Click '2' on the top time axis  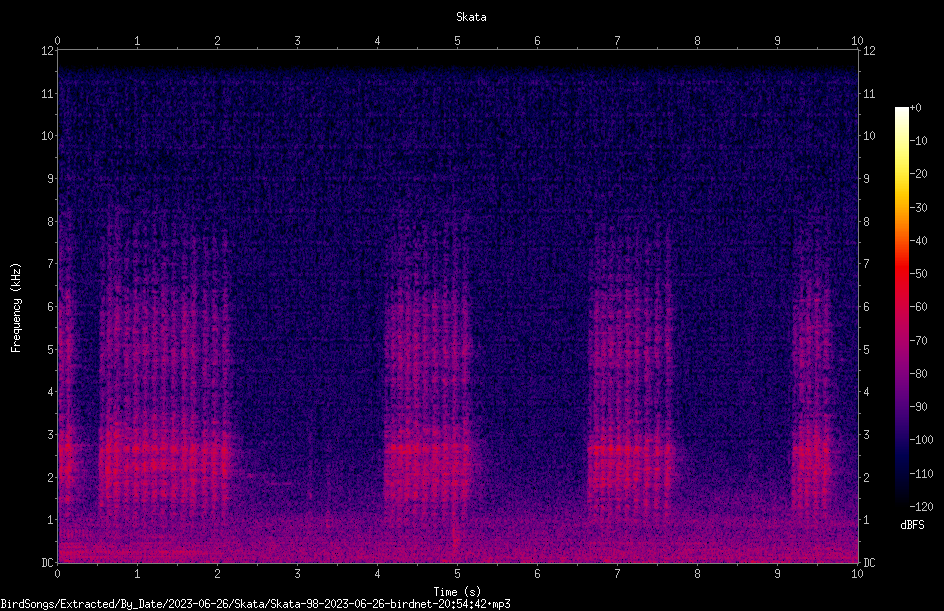(x=217, y=41)
